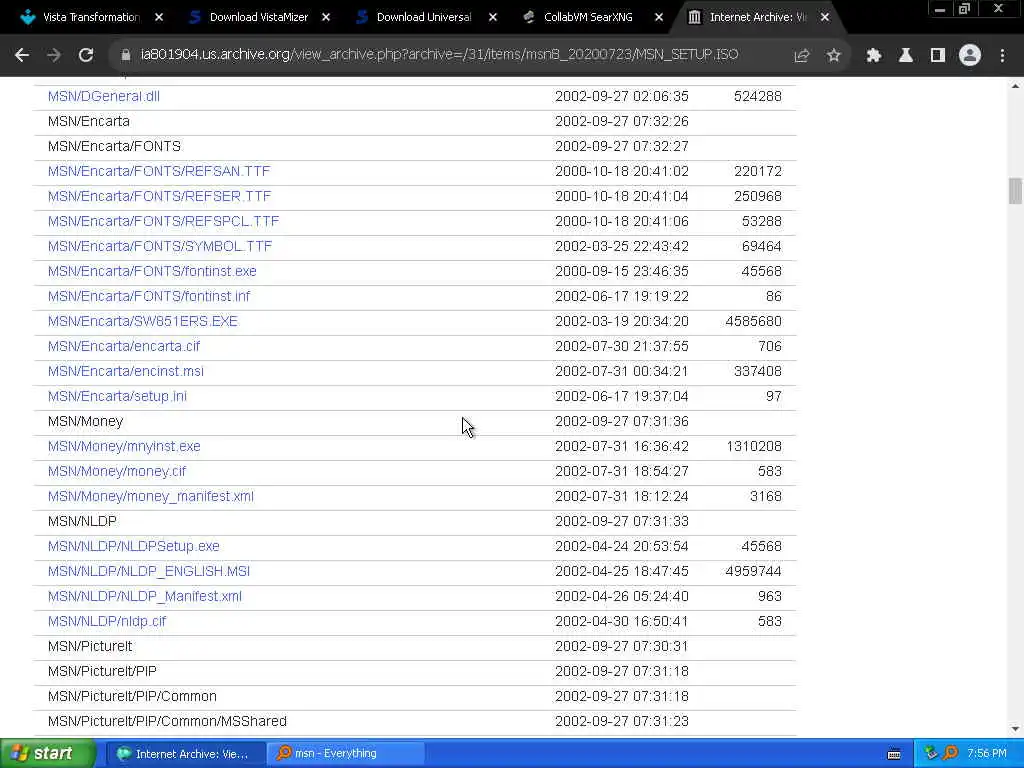Click the share page icon

pyautogui.click(x=801, y=56)
